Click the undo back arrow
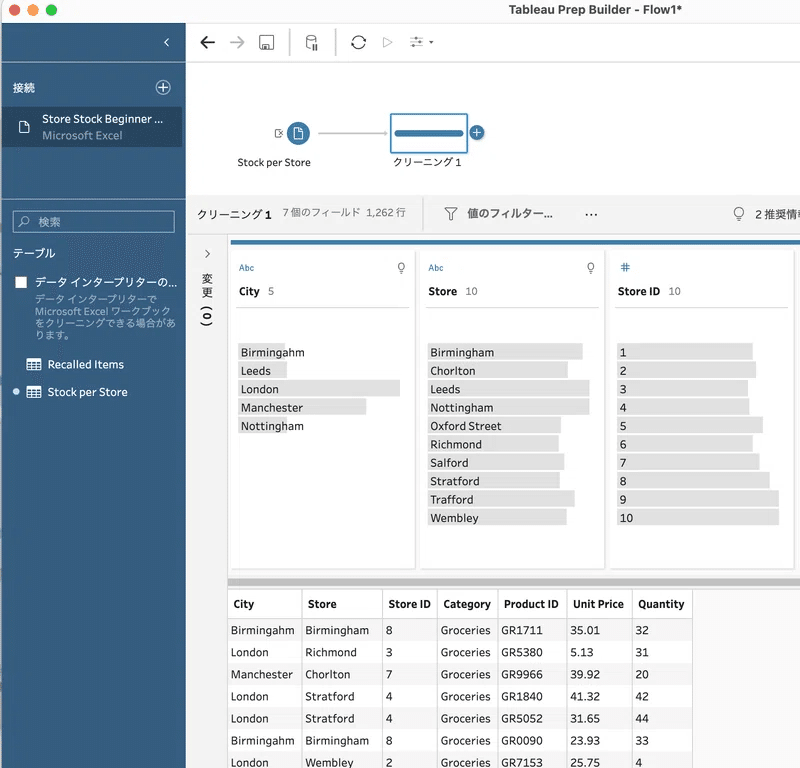This screenshot has width=800, height=768. coord(208,42)
